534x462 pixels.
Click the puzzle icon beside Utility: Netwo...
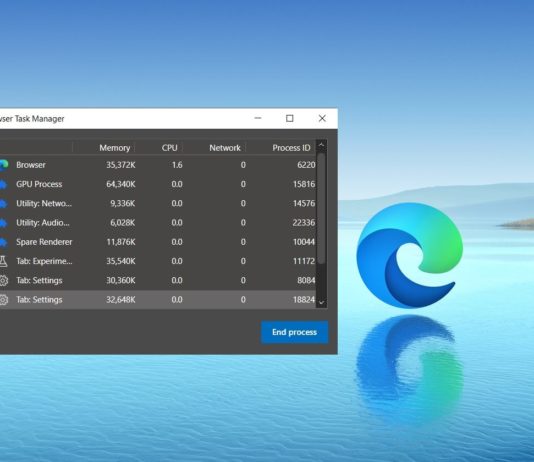3,204
